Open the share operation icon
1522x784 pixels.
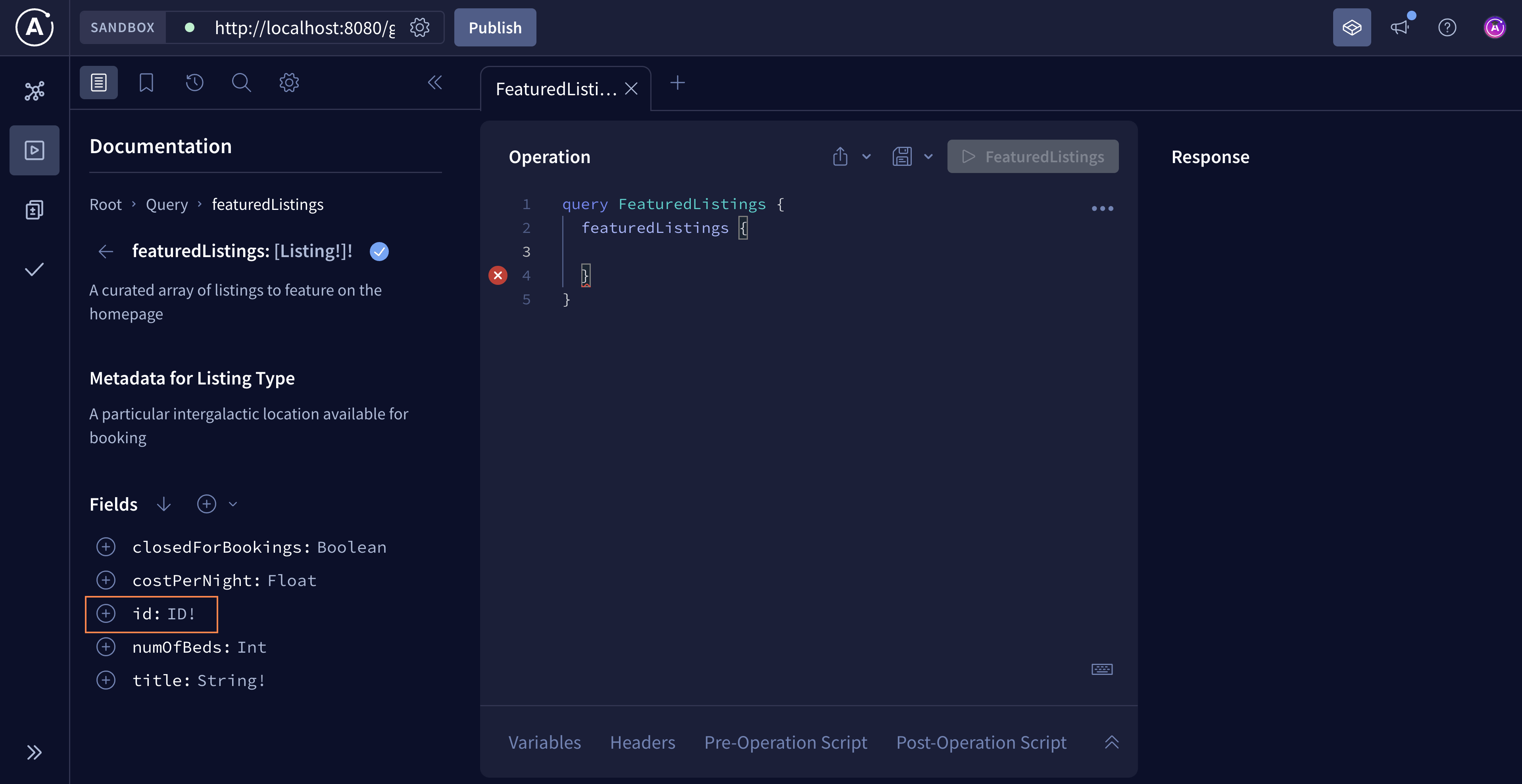pos(841,156)
